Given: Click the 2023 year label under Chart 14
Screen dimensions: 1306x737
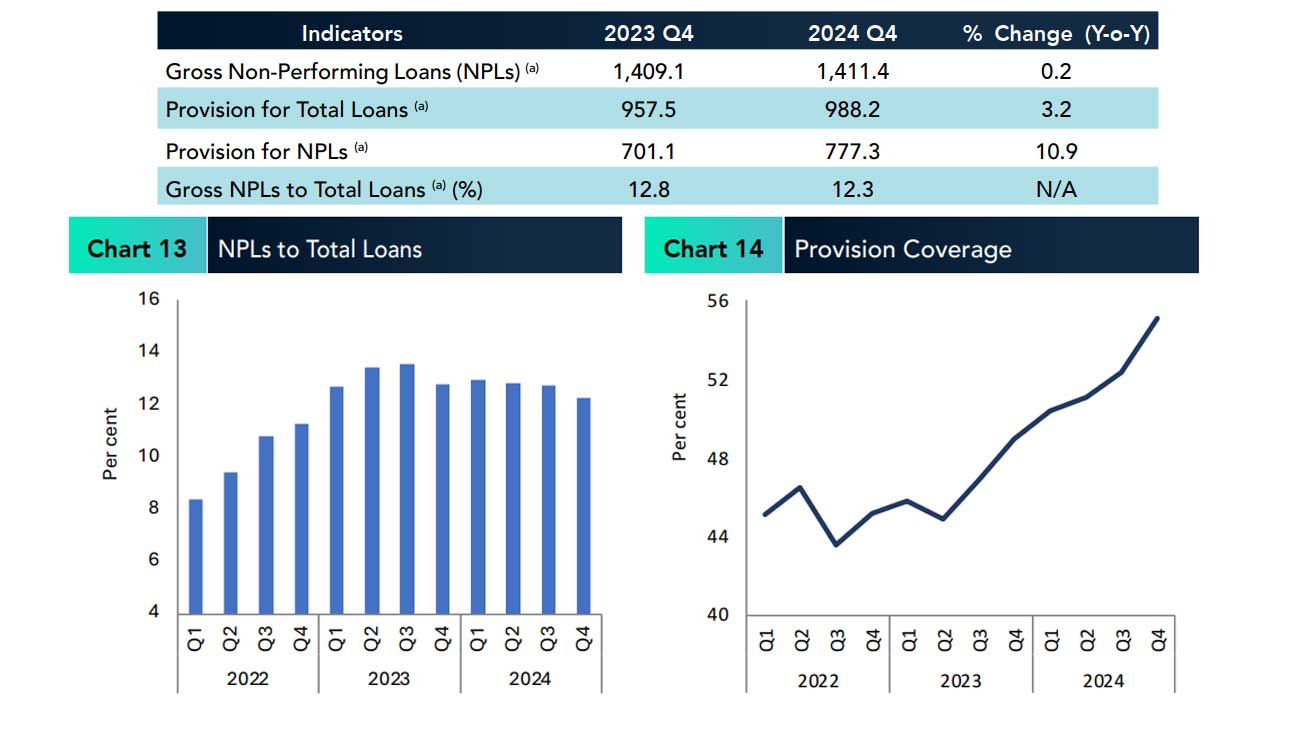Looking at the screenshot, I should point(960,680).
